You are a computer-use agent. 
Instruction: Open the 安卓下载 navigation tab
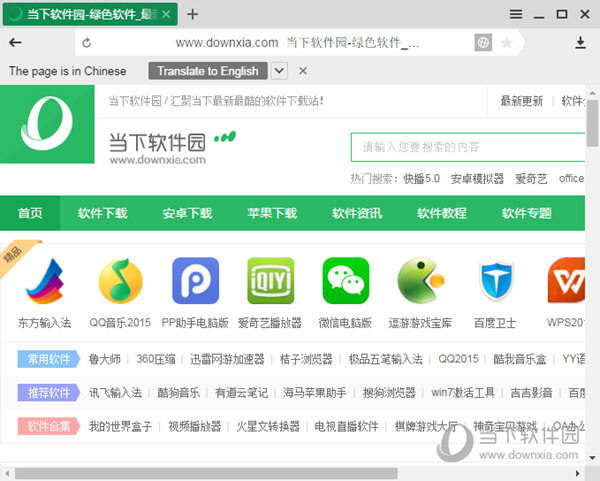coord(187,213)
